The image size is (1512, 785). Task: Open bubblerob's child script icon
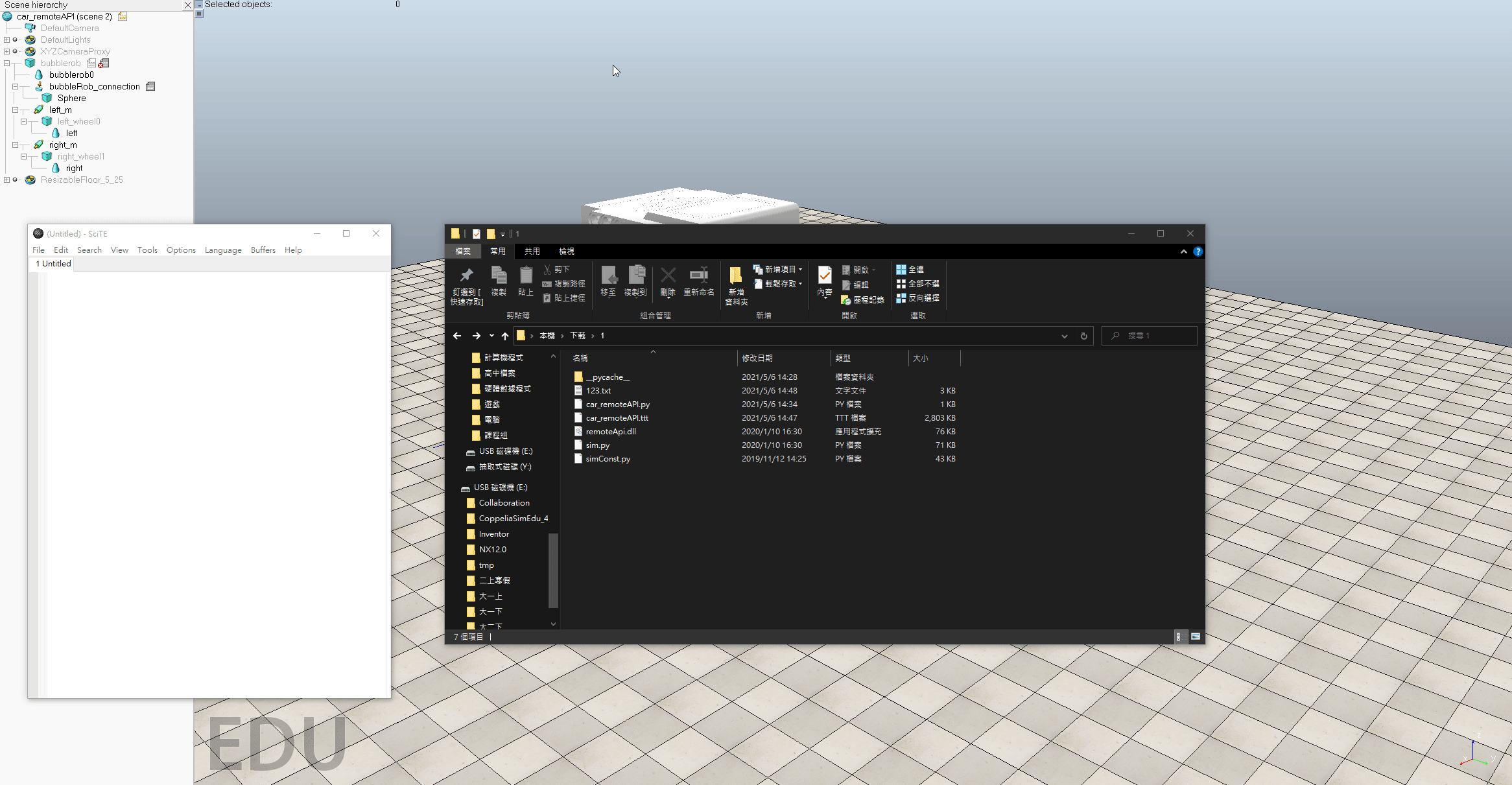tap(91, 63)
